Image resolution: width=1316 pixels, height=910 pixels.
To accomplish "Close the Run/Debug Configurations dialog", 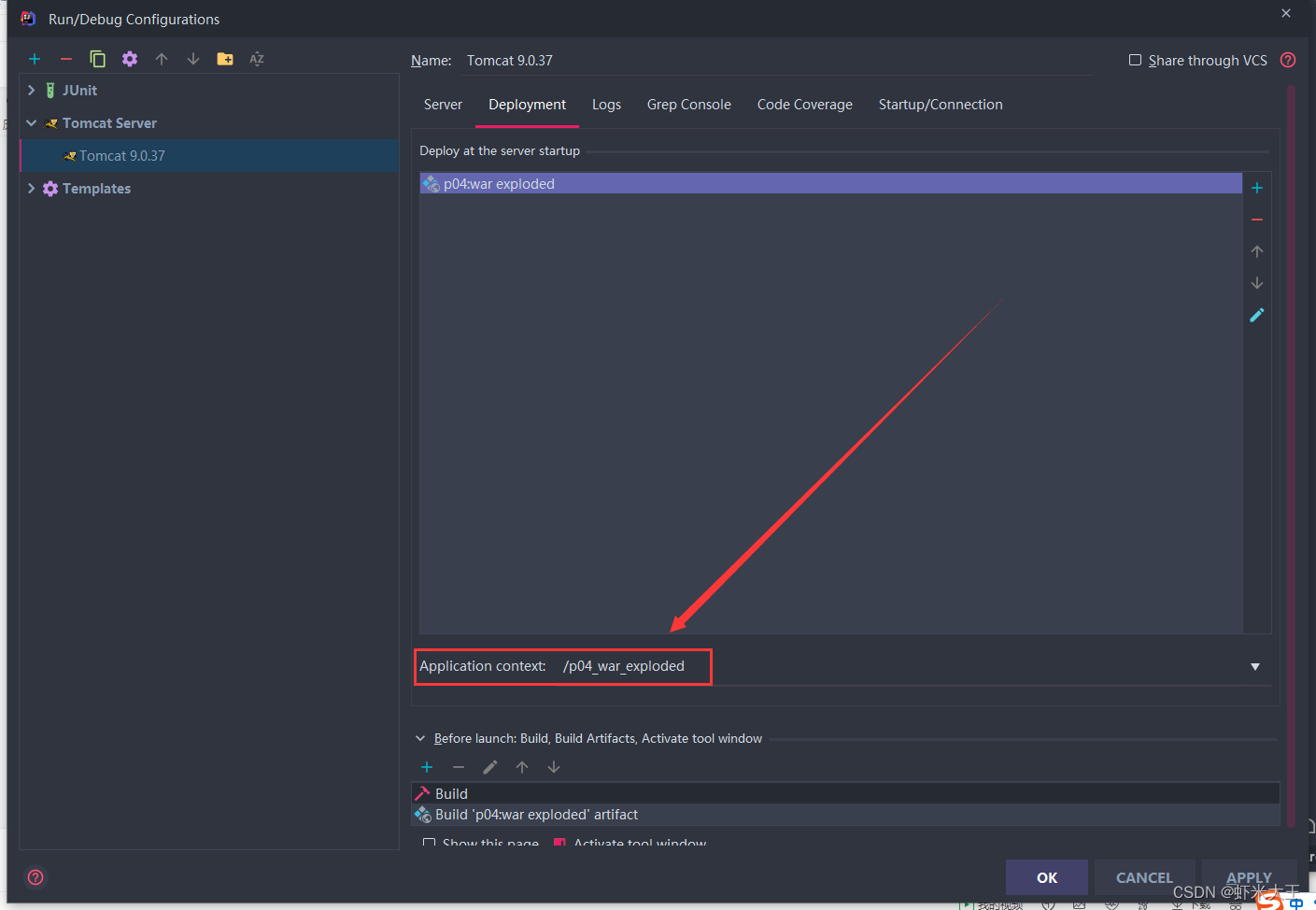I will [1286, 13].
